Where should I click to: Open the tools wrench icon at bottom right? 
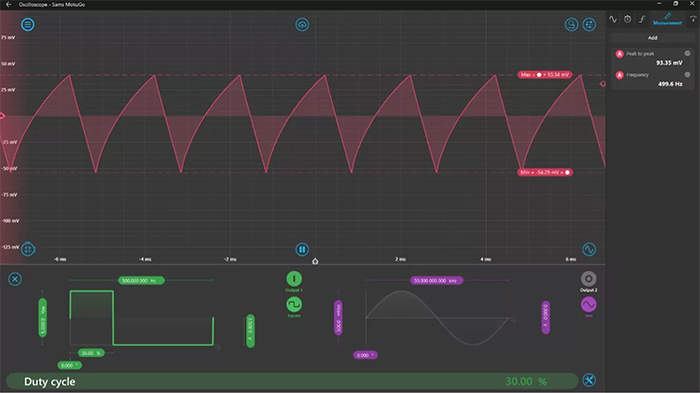(x=589, y=380)
